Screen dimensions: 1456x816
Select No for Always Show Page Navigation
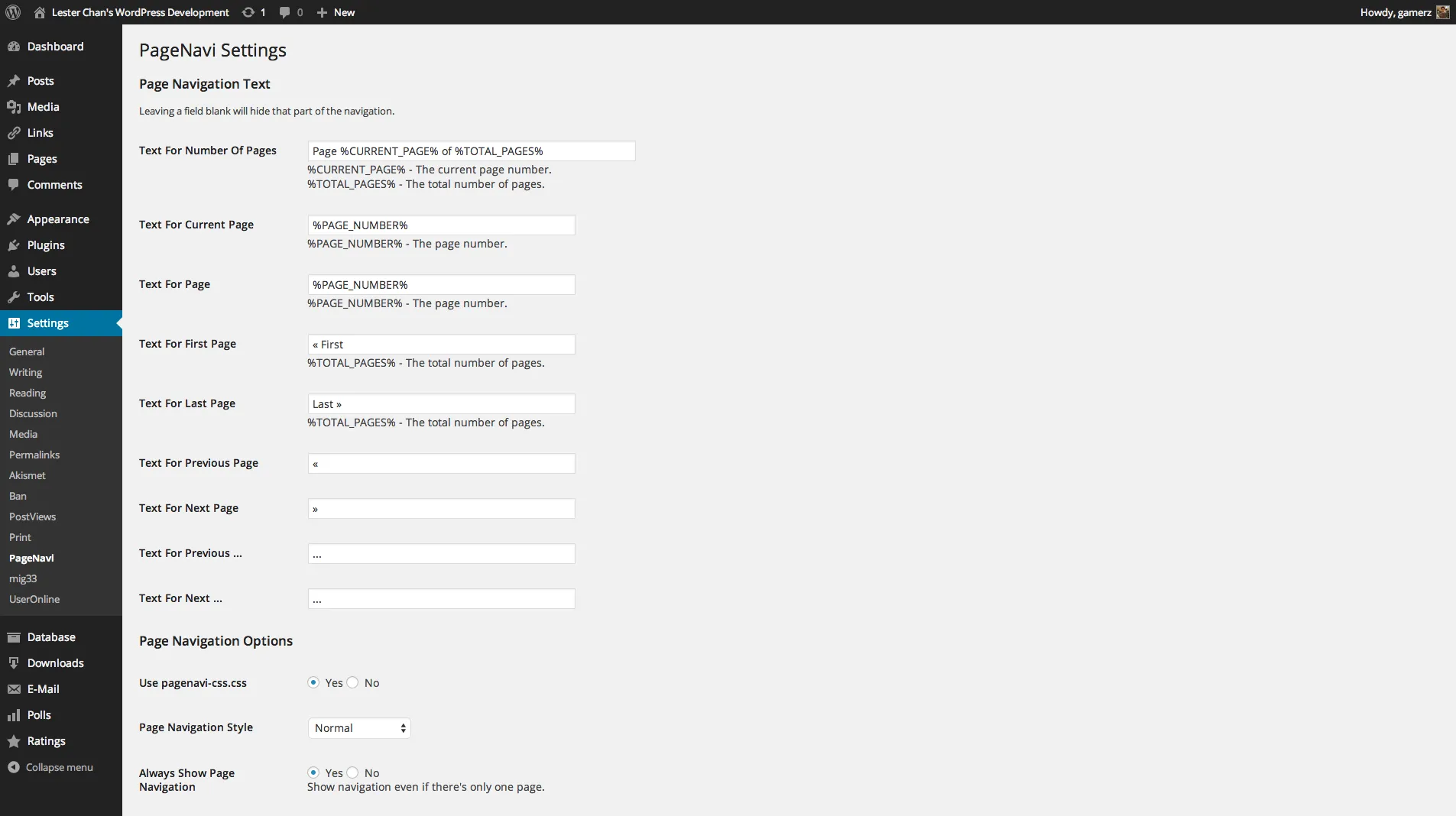tap(352, 773)
